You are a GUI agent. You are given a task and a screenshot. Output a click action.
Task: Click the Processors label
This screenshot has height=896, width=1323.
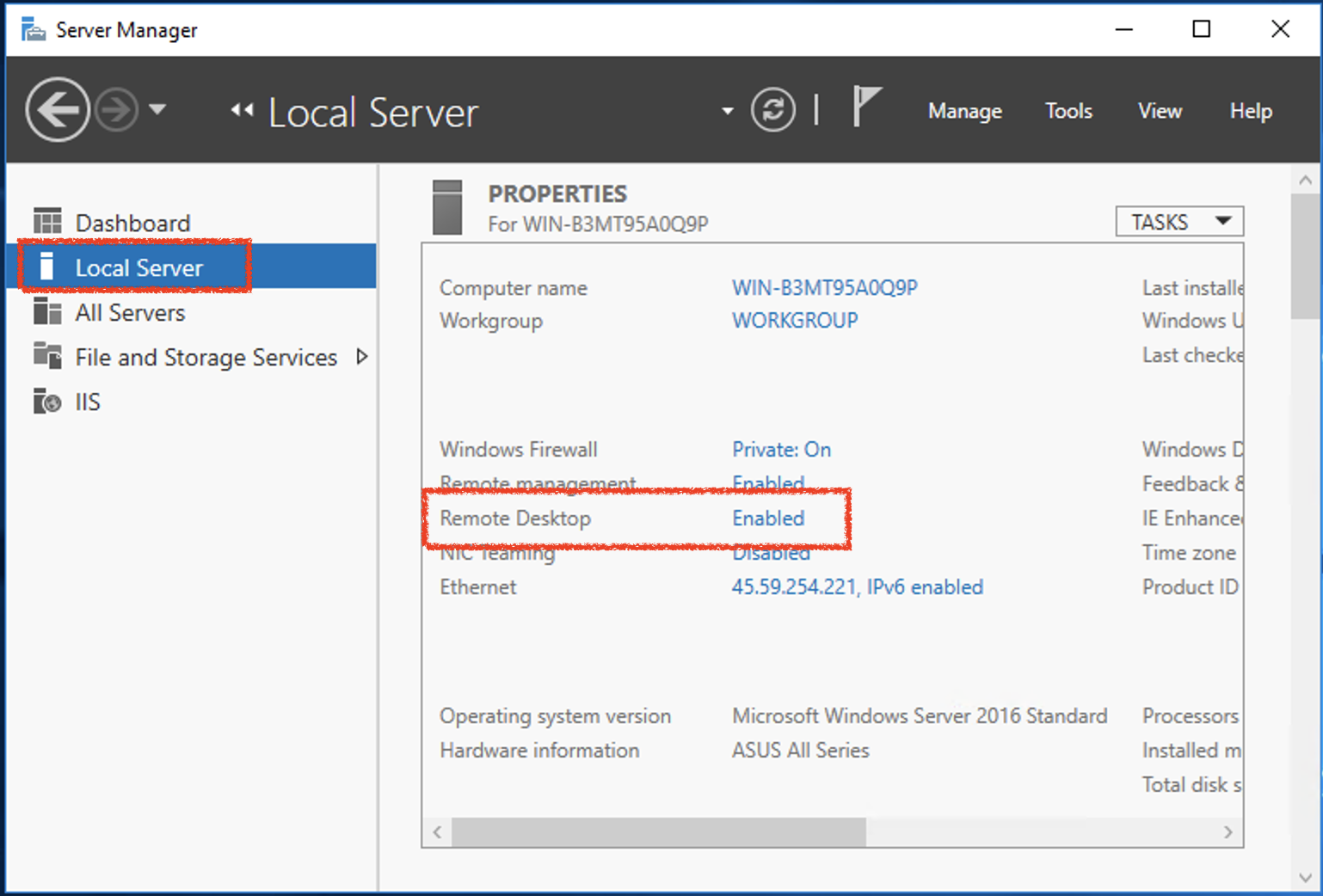coord(1191,715)
